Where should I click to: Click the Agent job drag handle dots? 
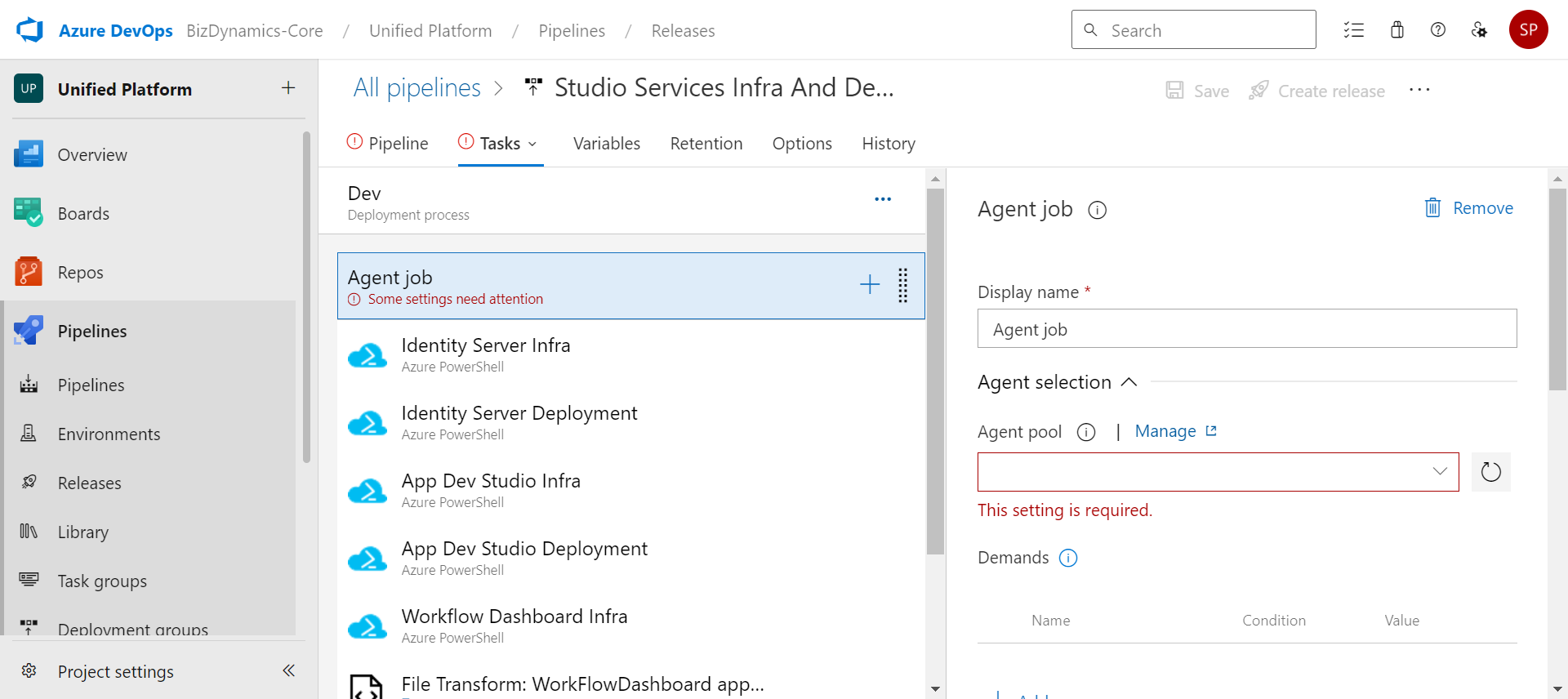click(x=903, y=285)
